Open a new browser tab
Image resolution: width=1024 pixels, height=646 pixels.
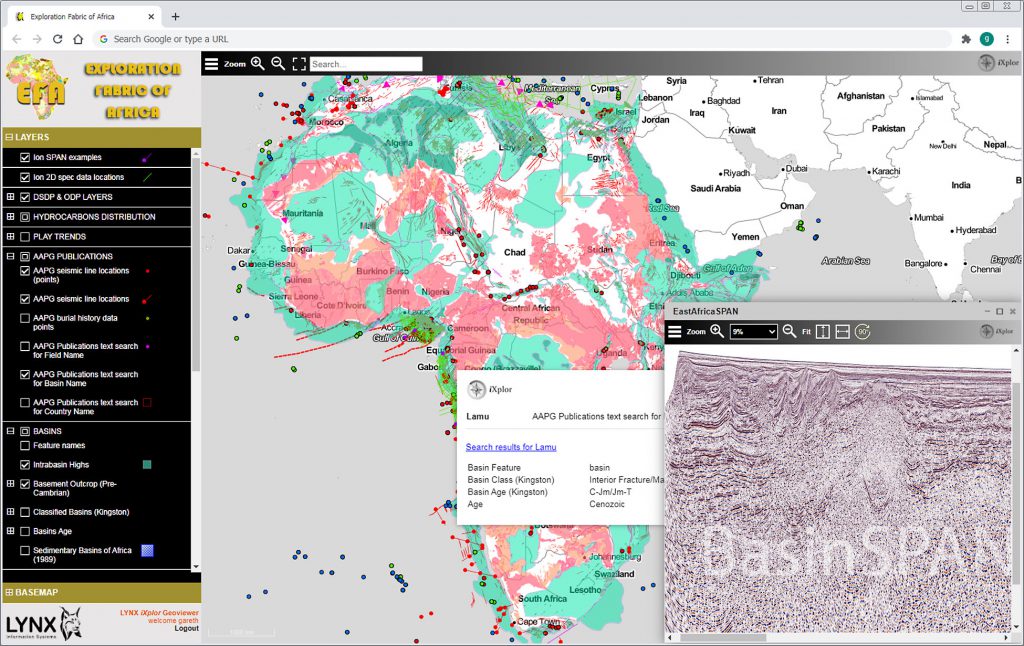pos(175,16)
